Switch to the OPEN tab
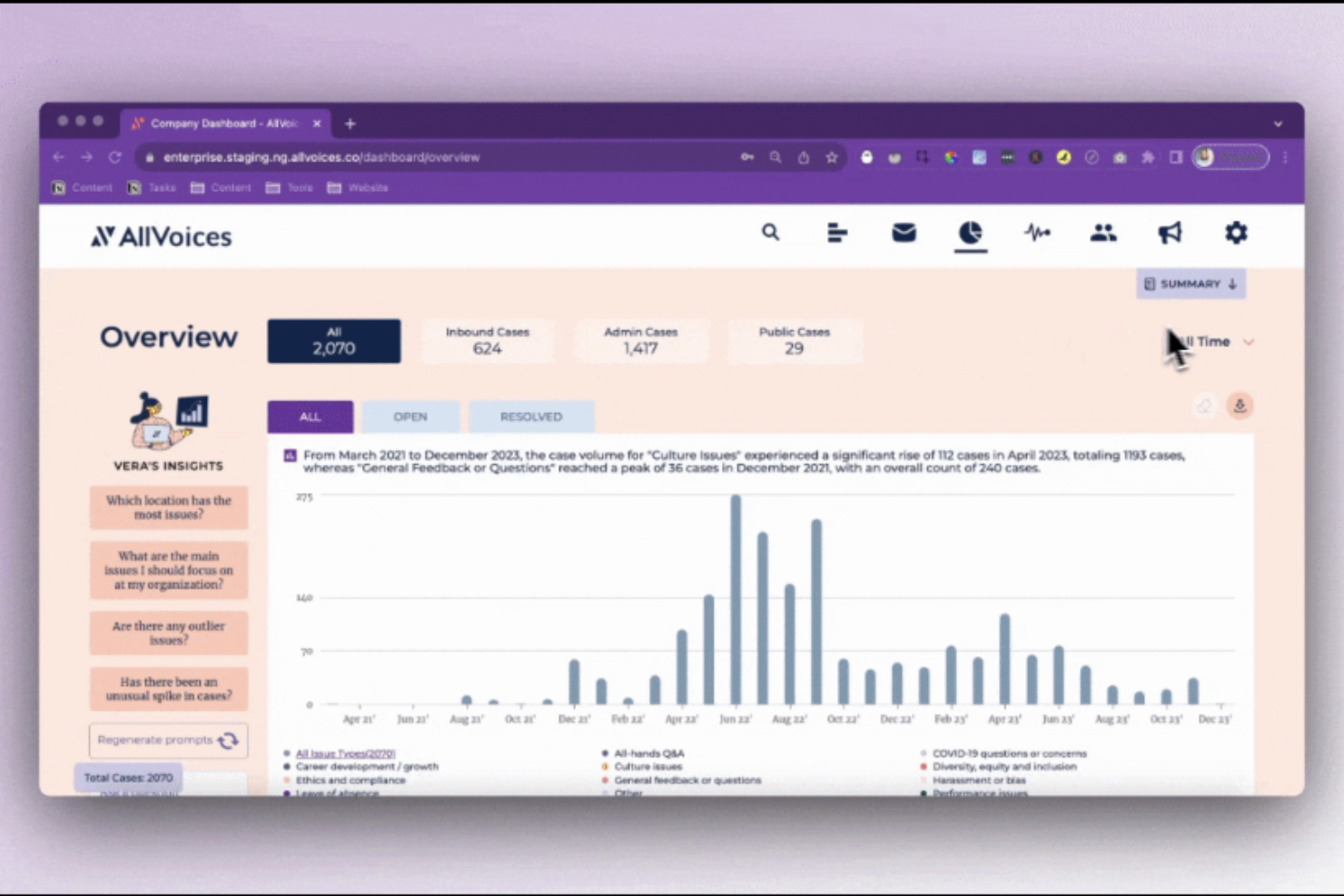The width and height of the screenshot is (1344, 896). [410, 416]
